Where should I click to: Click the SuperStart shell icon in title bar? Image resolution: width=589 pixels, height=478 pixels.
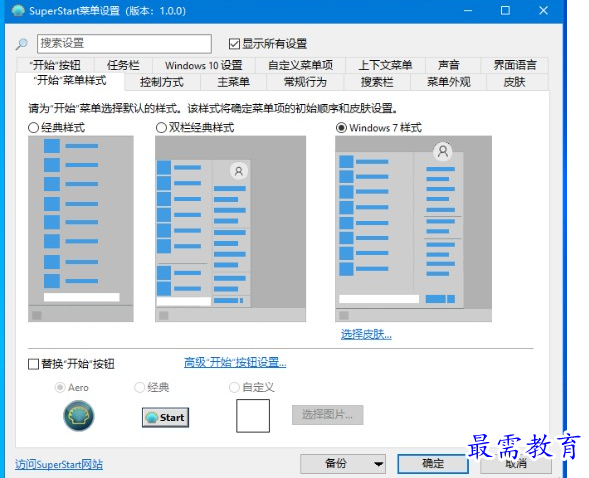pos(18,11)
